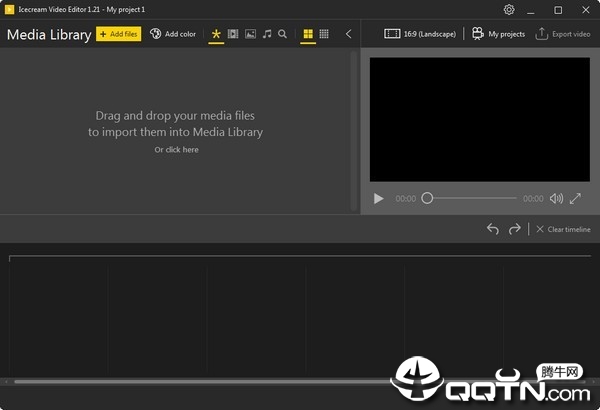Switch to large thumbnails grid view
Viewport: 600px width, 410px height.
tap(308, 34)
